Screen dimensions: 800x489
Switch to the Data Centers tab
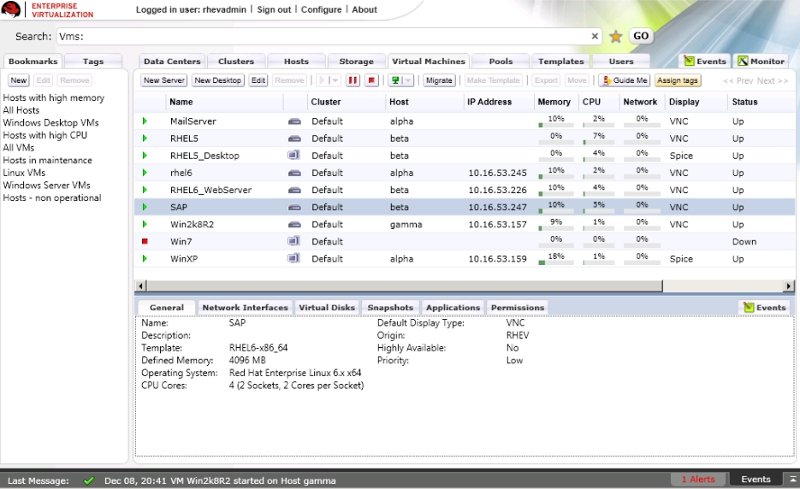click(x=172, y=61)
